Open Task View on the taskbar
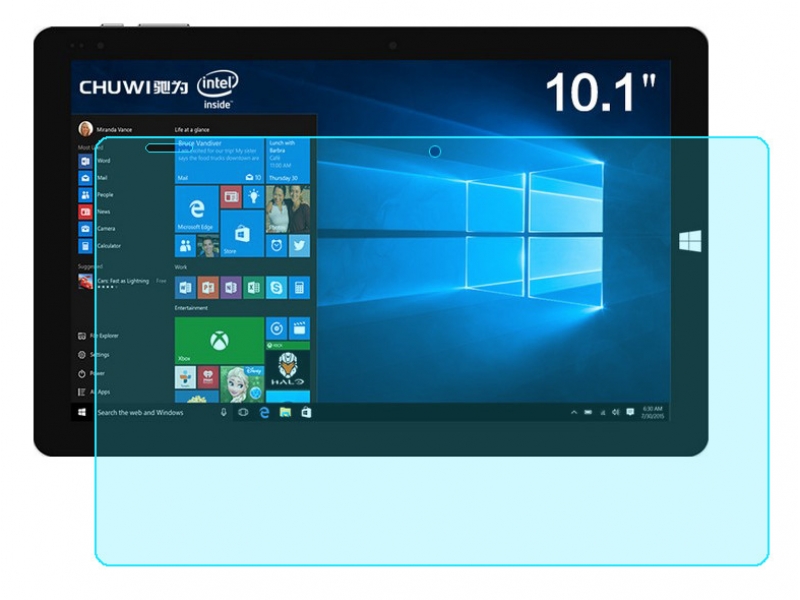This screenshot has width=800, height=600. [243, 412]
